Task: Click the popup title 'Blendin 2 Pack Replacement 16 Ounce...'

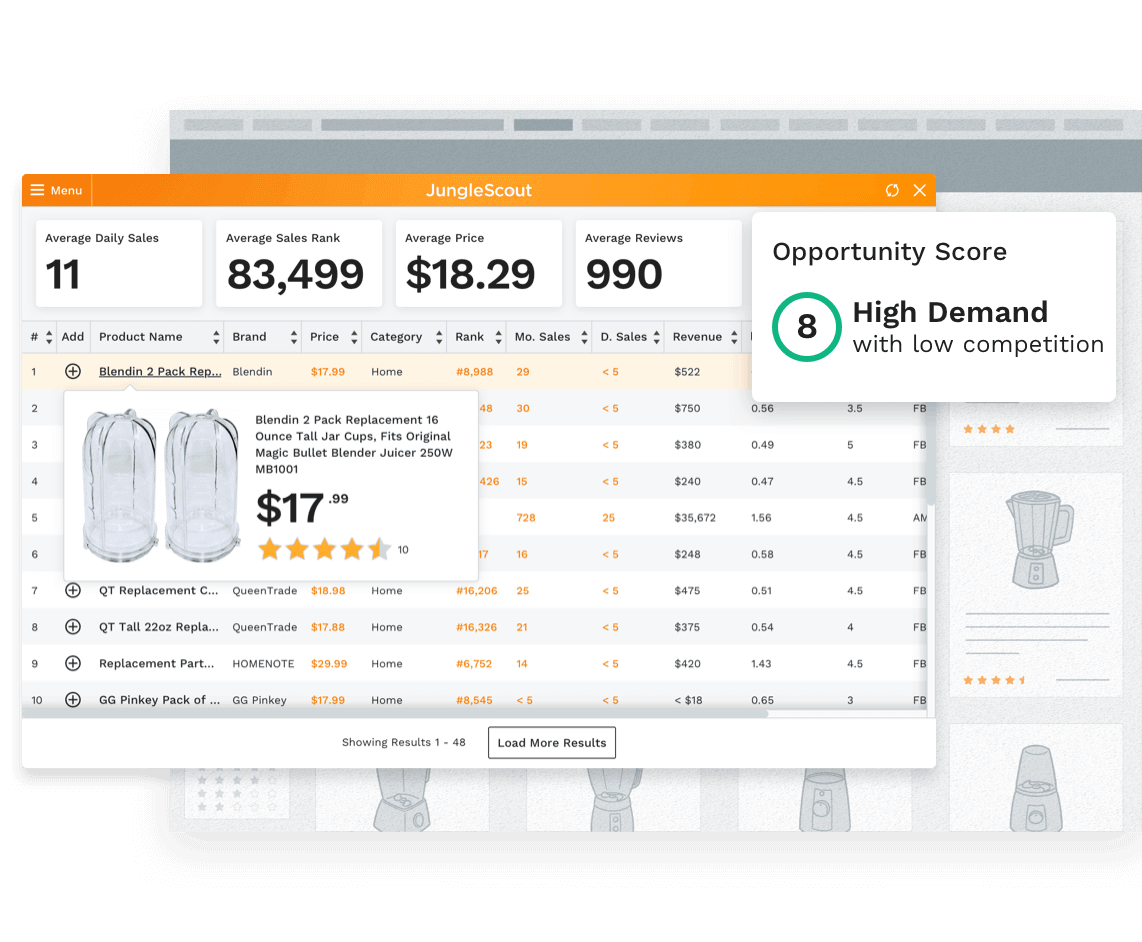Action: (354, 444)
